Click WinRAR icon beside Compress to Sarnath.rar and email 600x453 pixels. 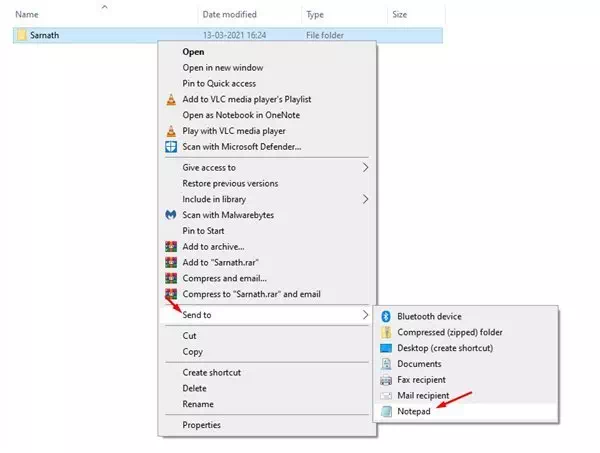(171, 294)
